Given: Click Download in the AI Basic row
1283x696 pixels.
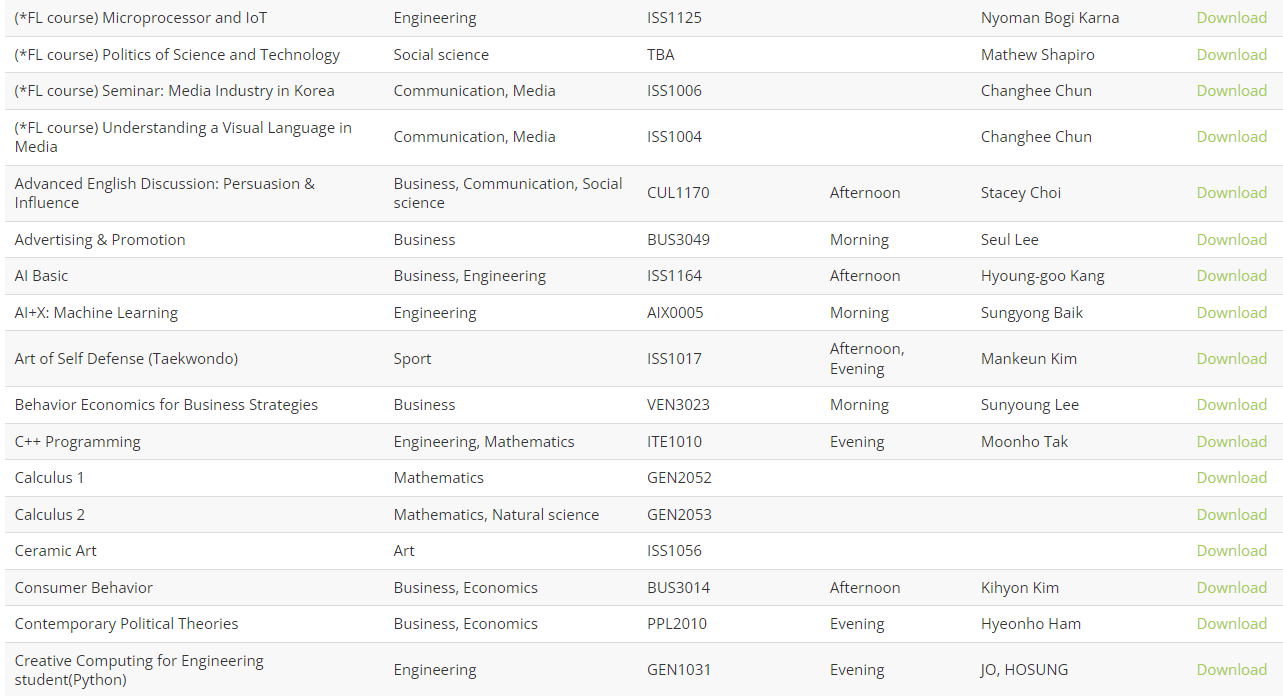Looking at the screenshot, I should (1231, 276).
